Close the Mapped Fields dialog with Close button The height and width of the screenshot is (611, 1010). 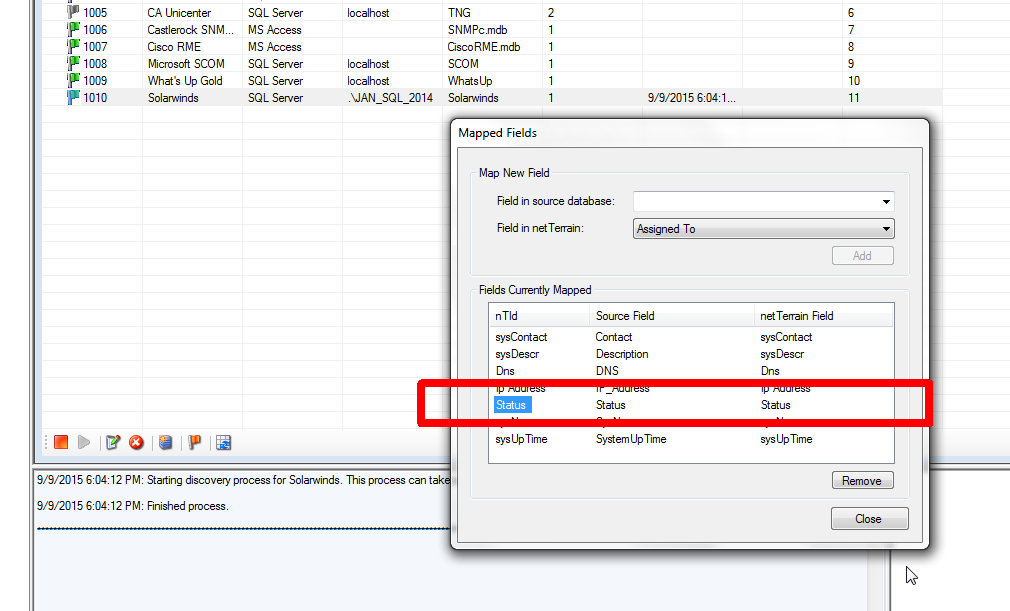coord(868,518)
